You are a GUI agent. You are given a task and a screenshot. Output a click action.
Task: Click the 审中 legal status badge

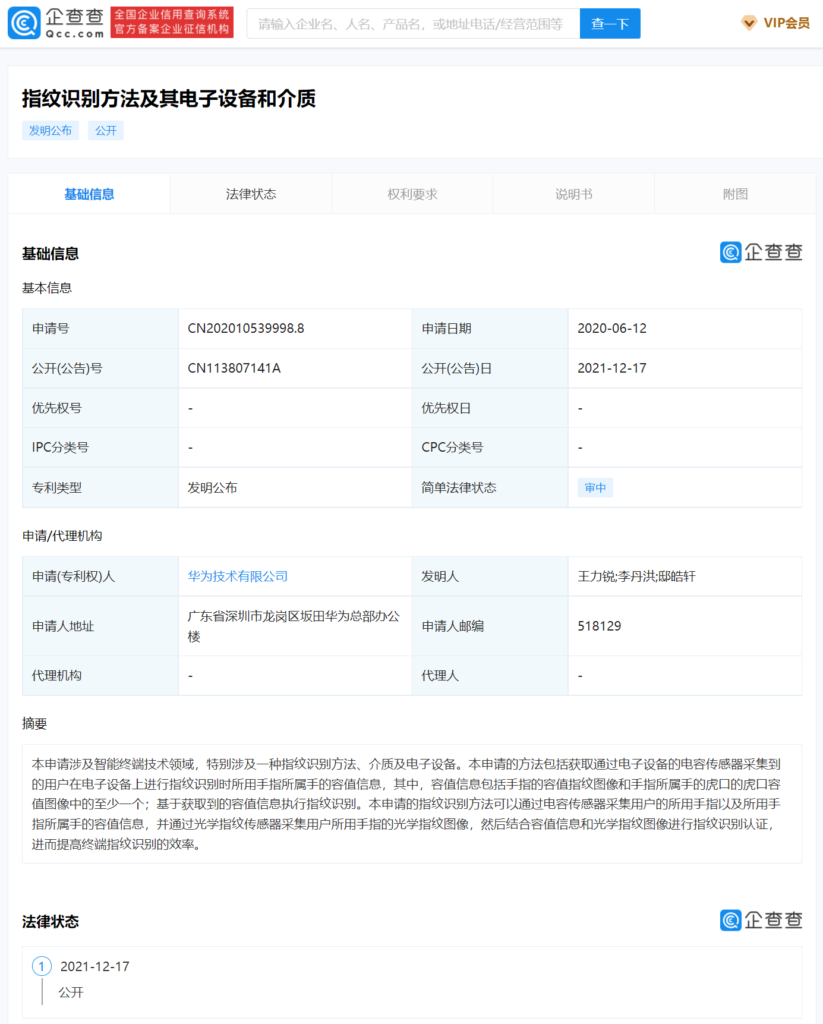click(595, 487)
